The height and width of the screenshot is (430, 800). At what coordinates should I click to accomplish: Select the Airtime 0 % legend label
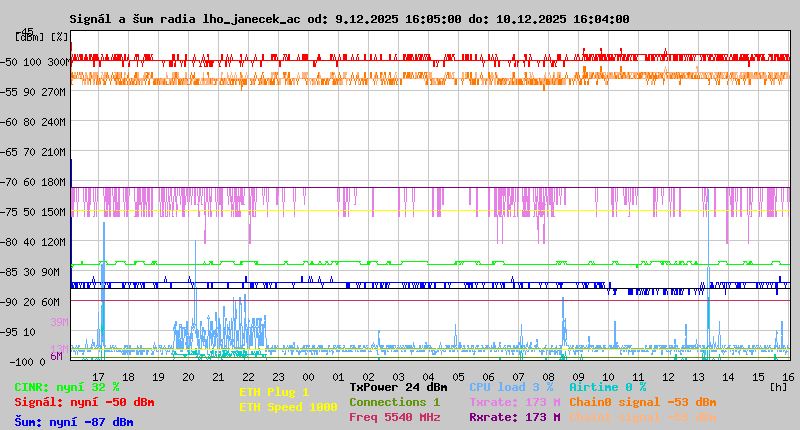[607, 387]
